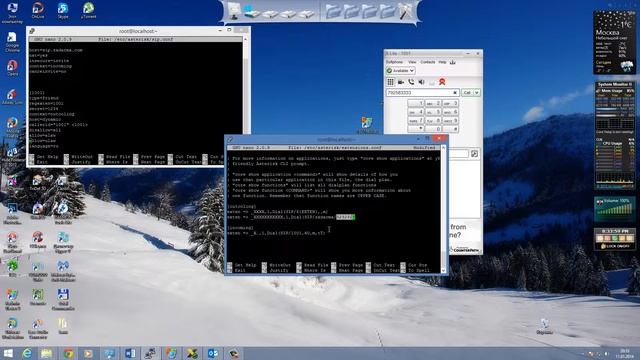Screen dimensions: 640x360
Task: Click the System Monitor gadget
Action: [615, 136]
